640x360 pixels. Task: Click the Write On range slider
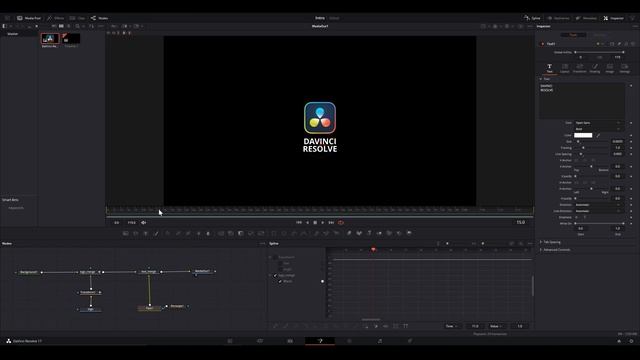[x=599, y=223]
